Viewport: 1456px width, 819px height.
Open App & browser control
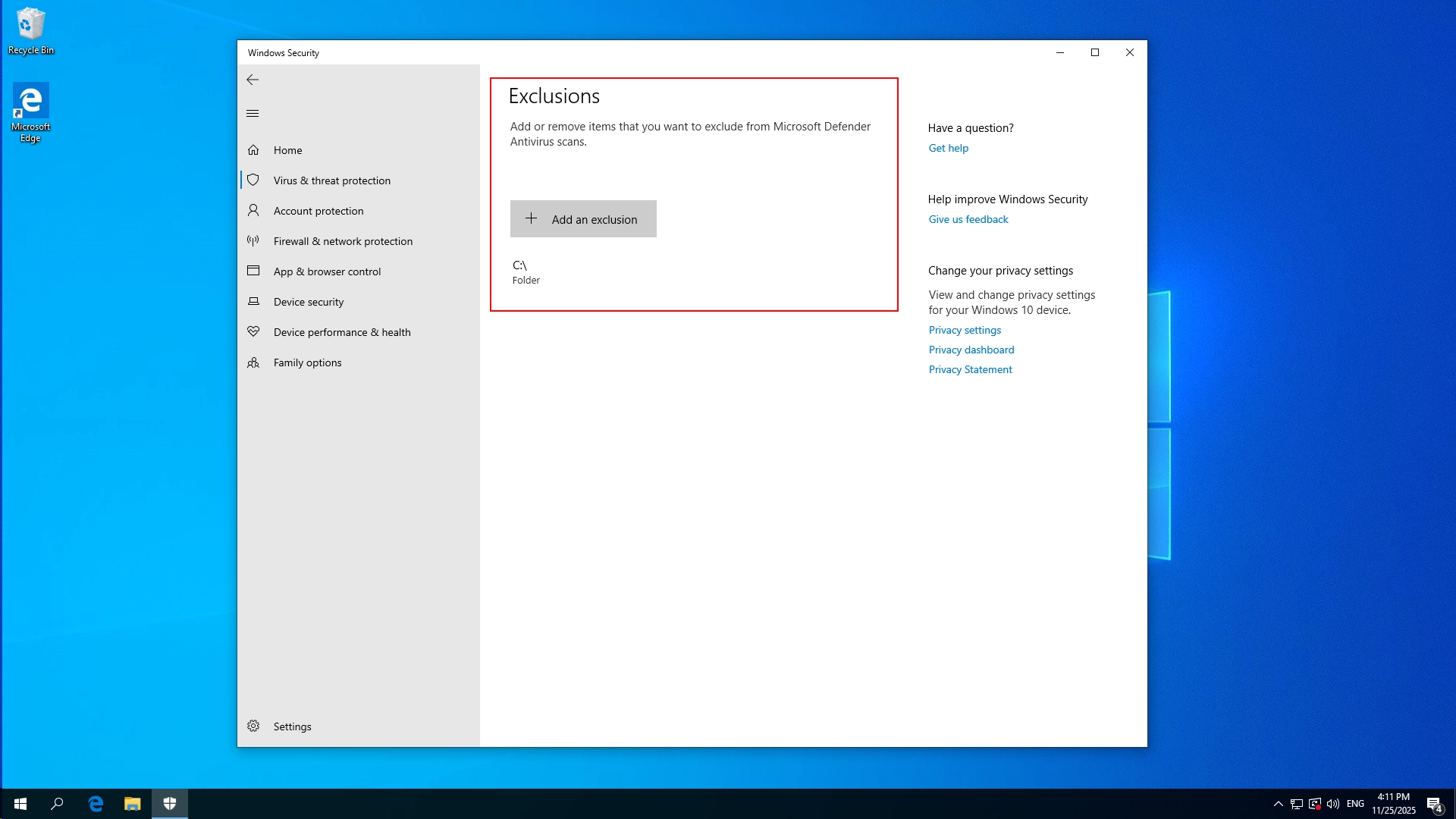pyautogui.click(x=327, y=271)
